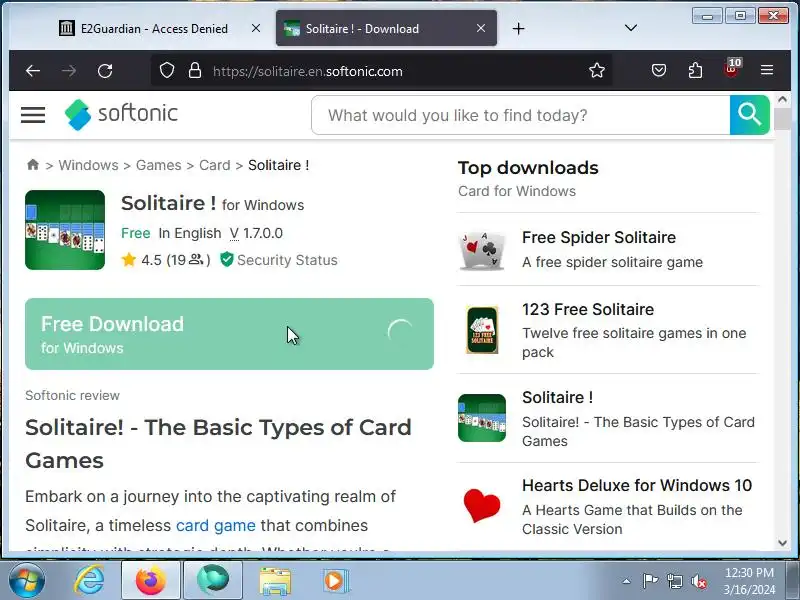
Task: Click the blue search magnifier button
Action: point(749,115)
